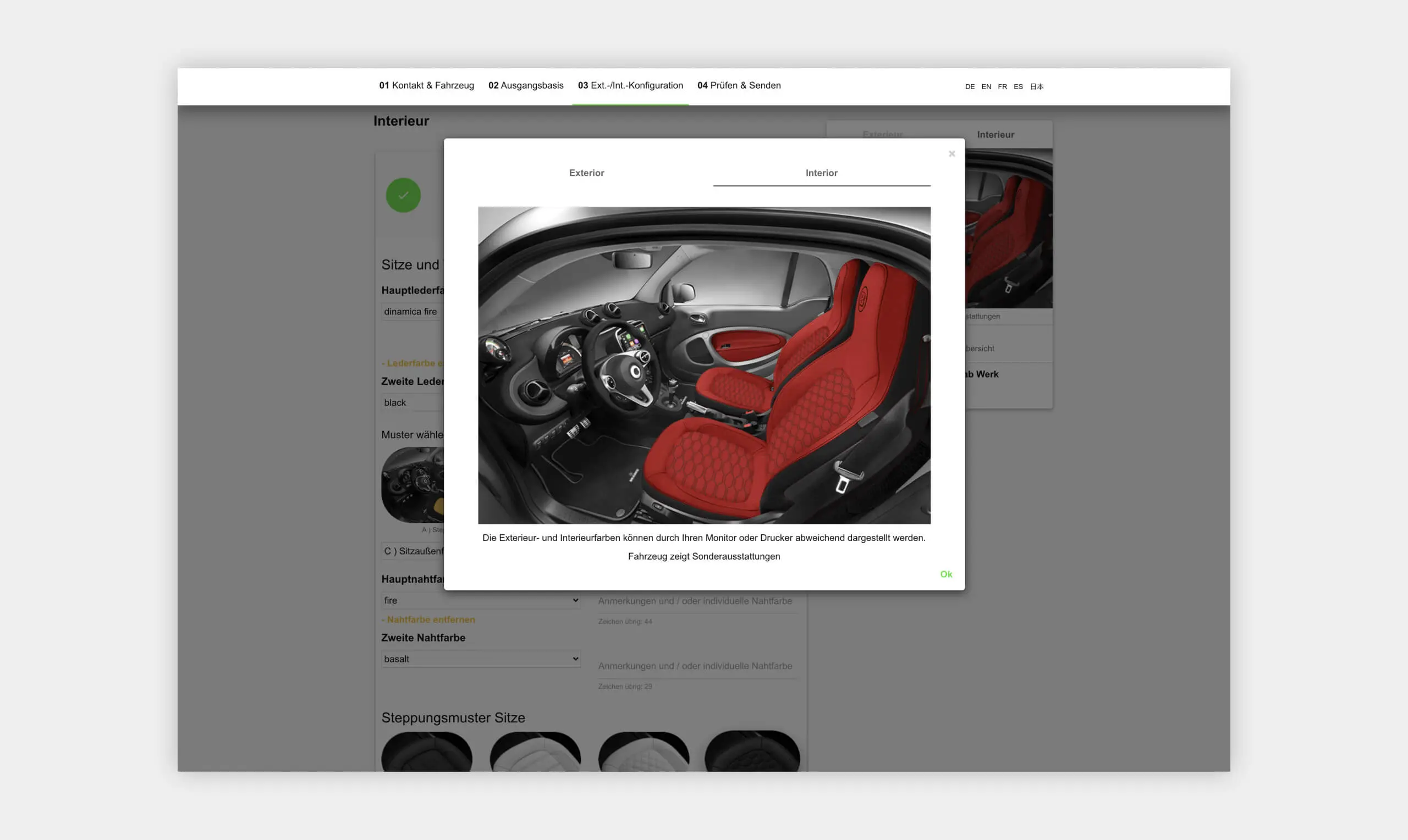
Task: Click the Lederfarbe entfernen link
Action: [x=412, y=363]
